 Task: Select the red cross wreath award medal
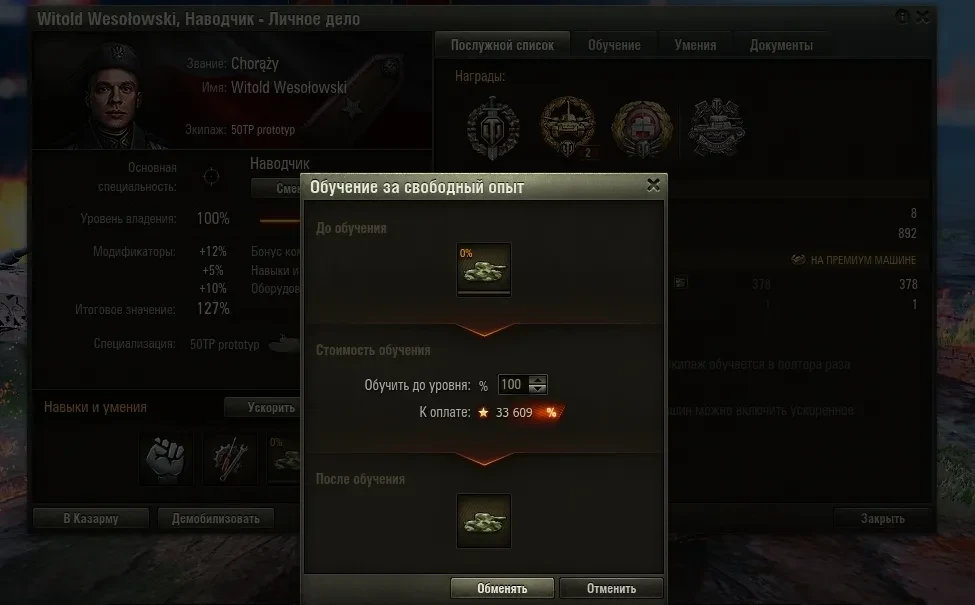(642, 129)
